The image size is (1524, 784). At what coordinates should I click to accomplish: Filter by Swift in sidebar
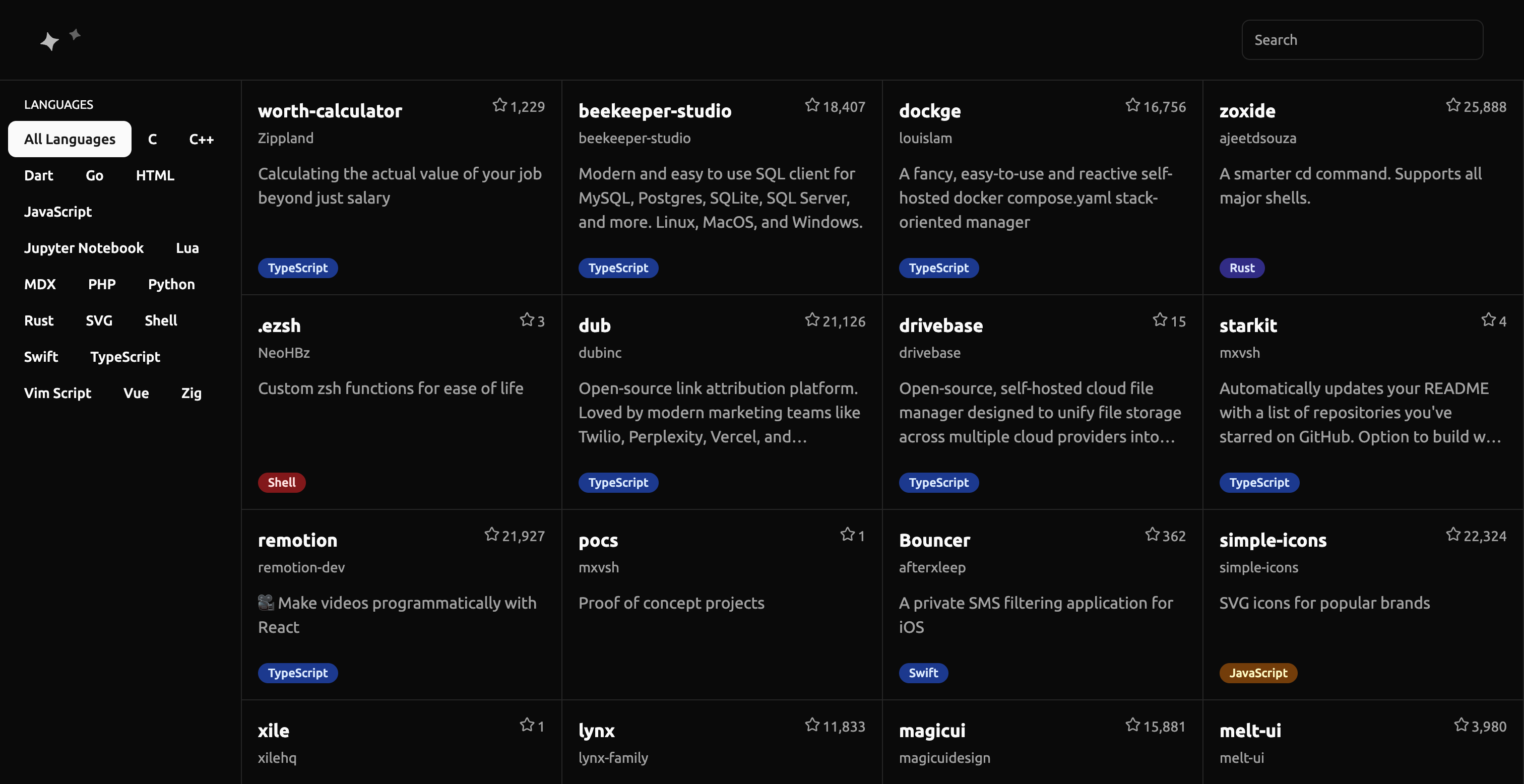[x=41, y=357]
